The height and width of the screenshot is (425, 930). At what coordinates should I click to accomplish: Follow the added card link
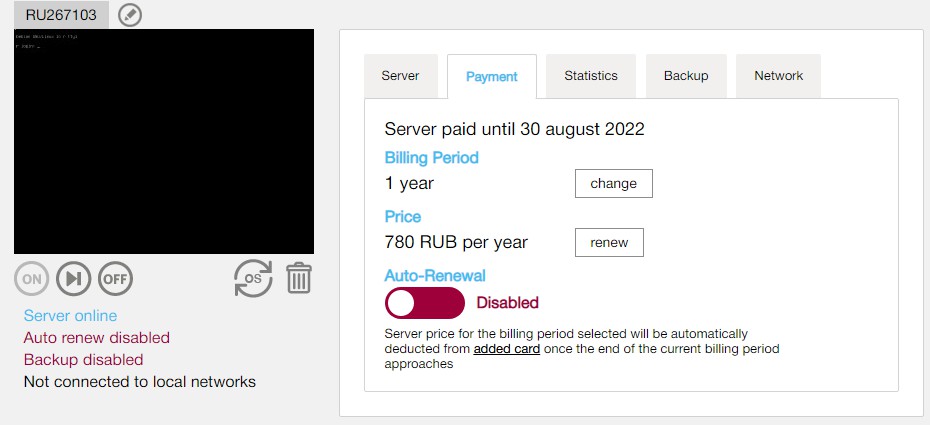click(507, 349)
